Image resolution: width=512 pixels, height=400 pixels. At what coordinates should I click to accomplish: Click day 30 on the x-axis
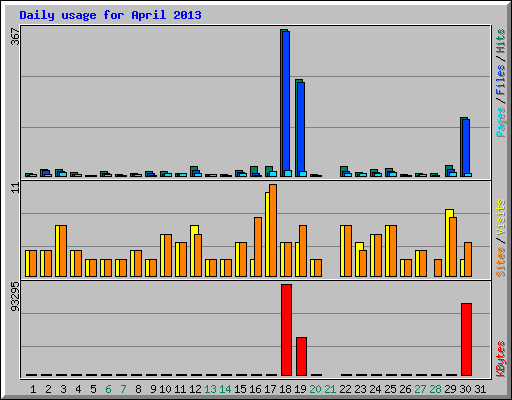pyautogui.click(x=465, y=389)
